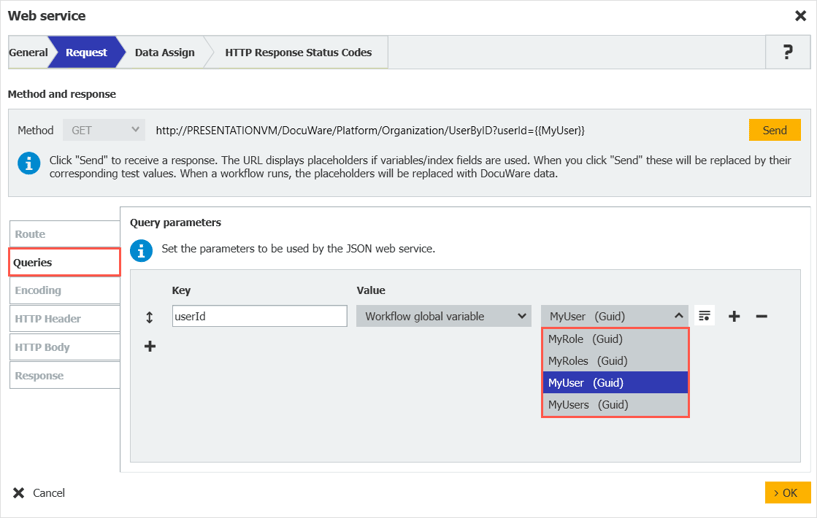Viewport: 817px width, 518px height.
Task: Click the userId key input field
Action: click(x=259, y=316)
